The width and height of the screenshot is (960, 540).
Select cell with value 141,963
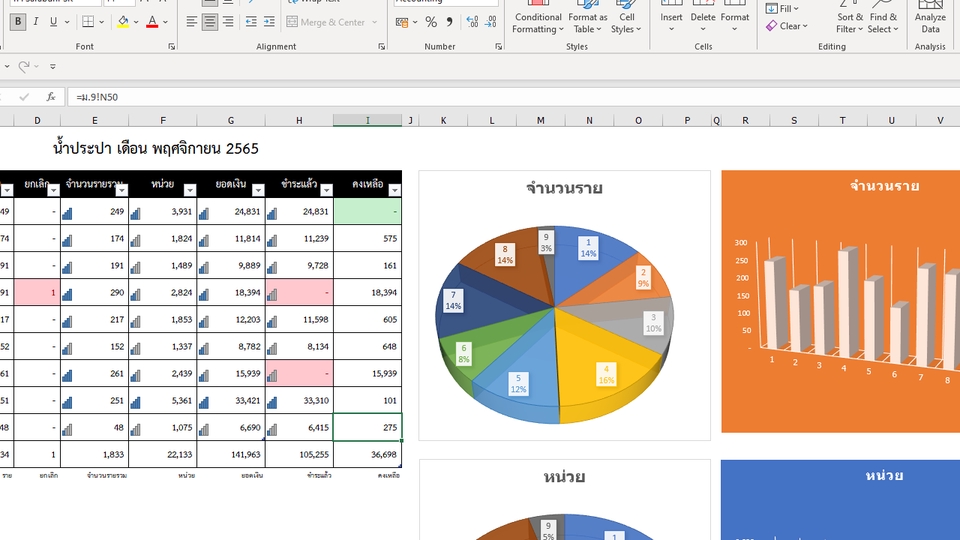point(231,454)
